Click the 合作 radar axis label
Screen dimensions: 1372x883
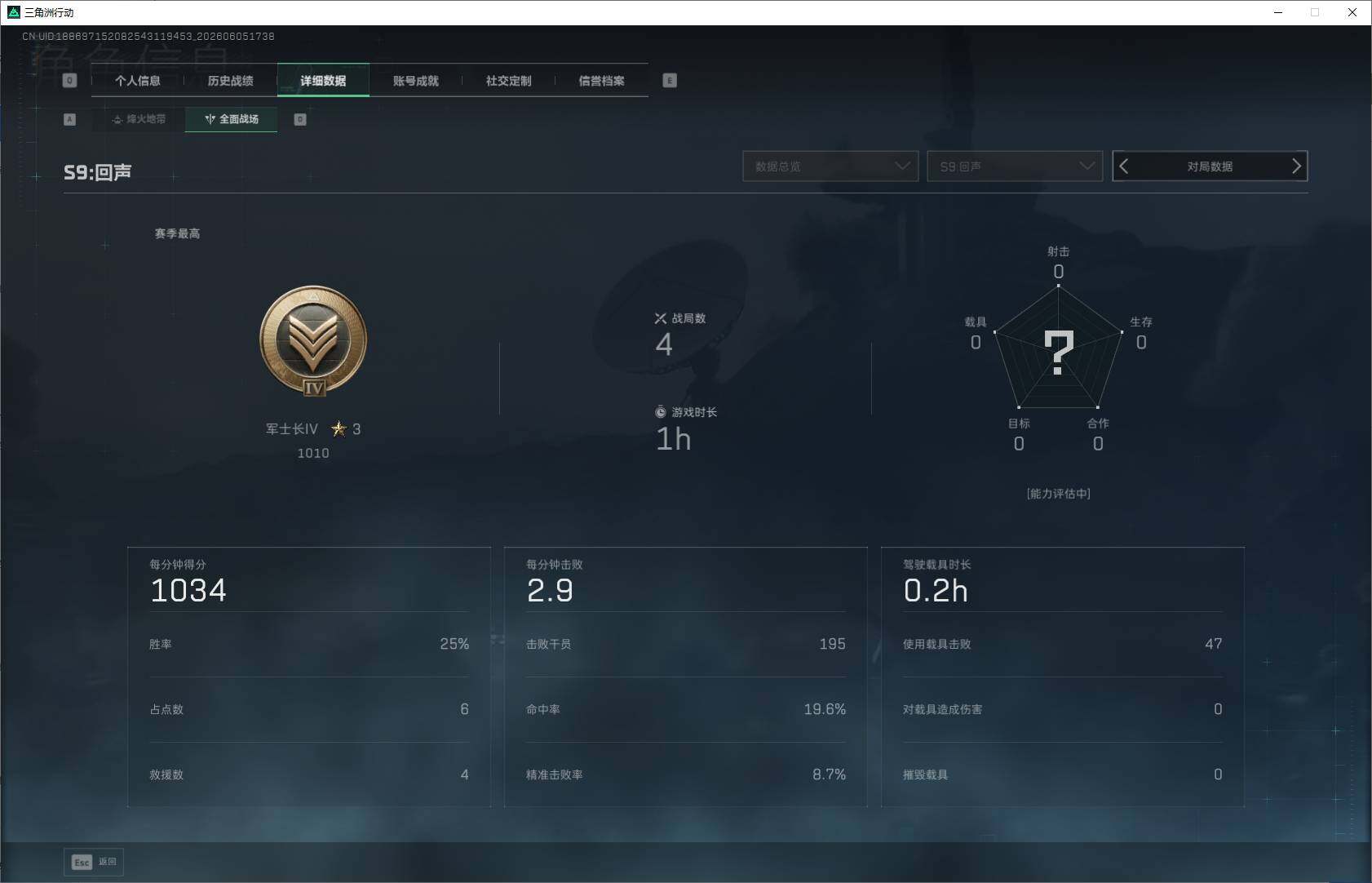click(x=1098, y=423)
